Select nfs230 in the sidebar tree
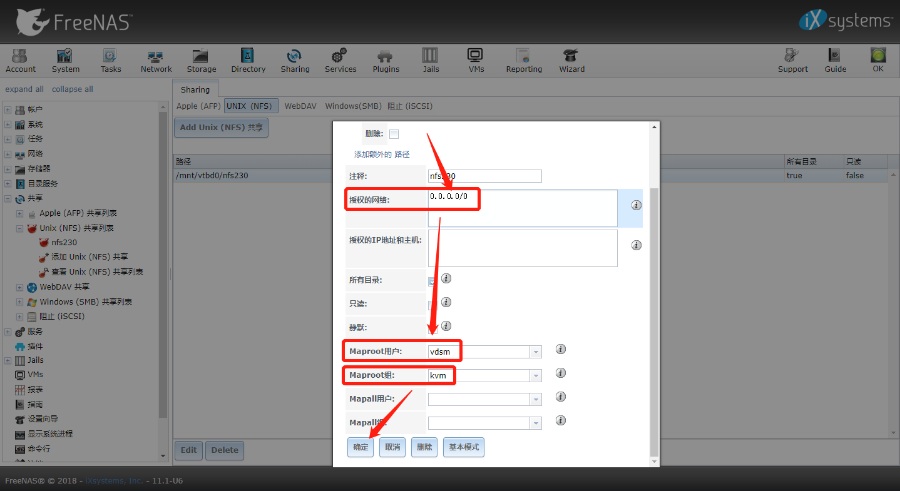Screen dimensions: 900x491 pos(64,242)
